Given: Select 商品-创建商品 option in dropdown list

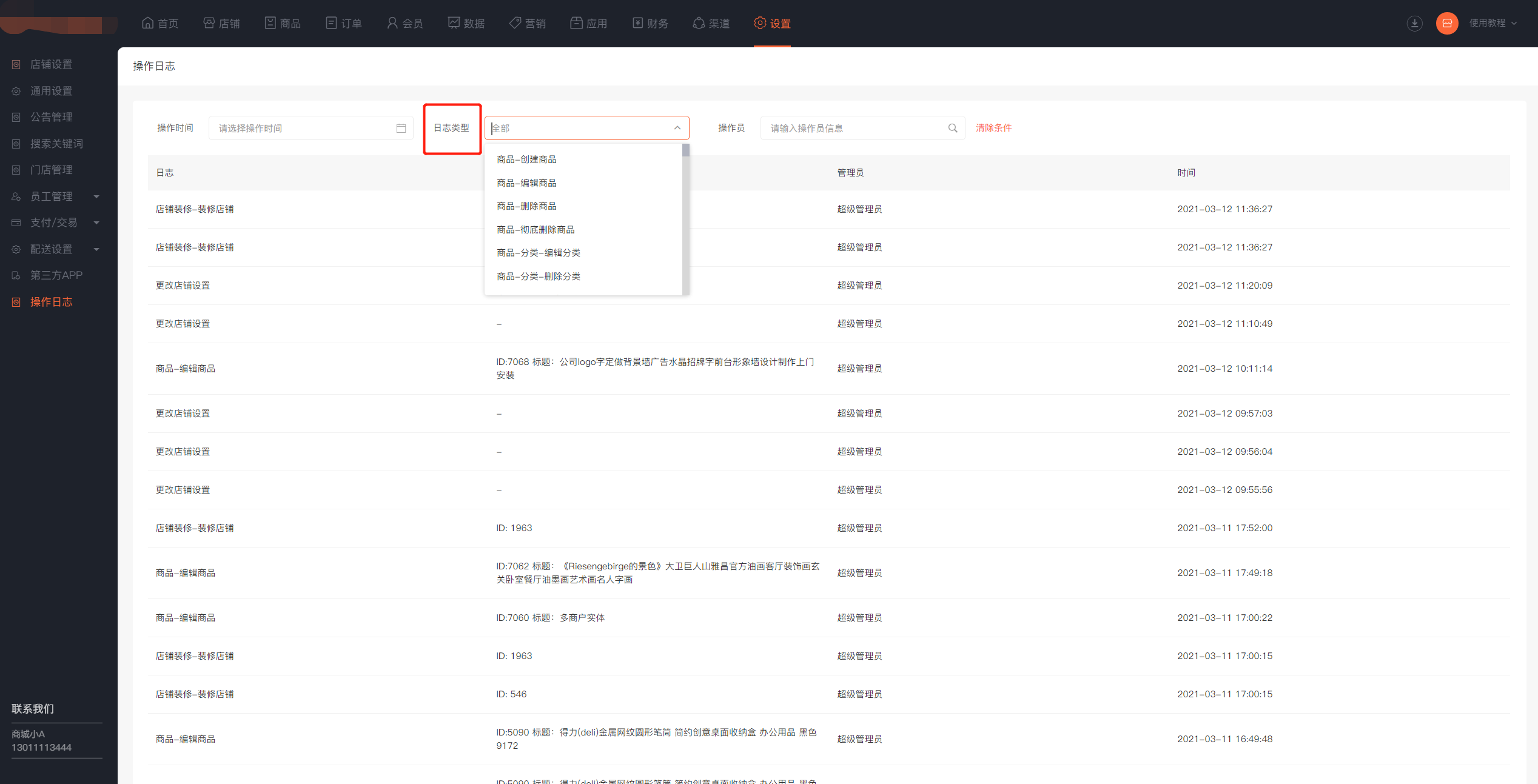Looking at the screenshot, I should [x=526, y=159].
